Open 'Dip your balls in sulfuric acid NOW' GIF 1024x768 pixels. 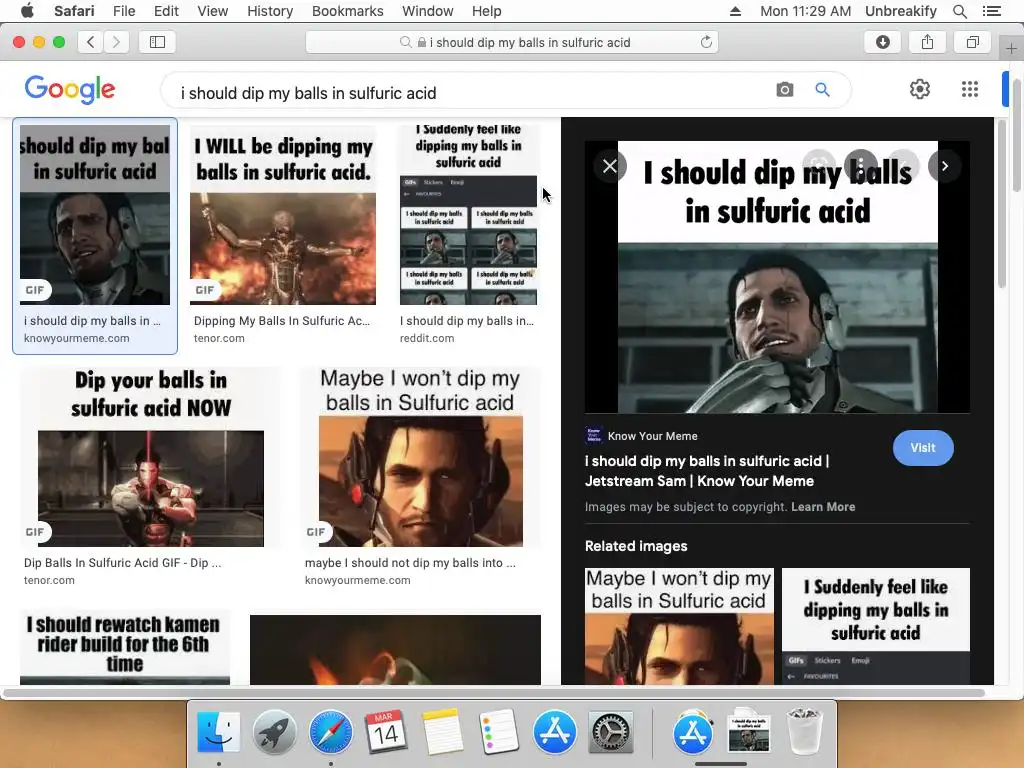pyautogui.click(x=151, y=457)
